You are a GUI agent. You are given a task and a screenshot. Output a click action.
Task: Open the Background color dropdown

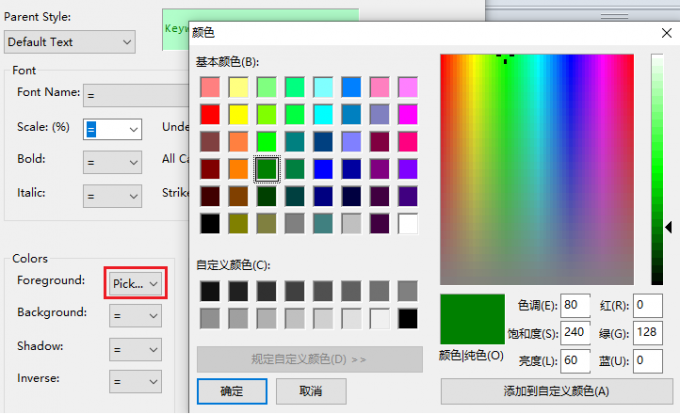point(135,316)
